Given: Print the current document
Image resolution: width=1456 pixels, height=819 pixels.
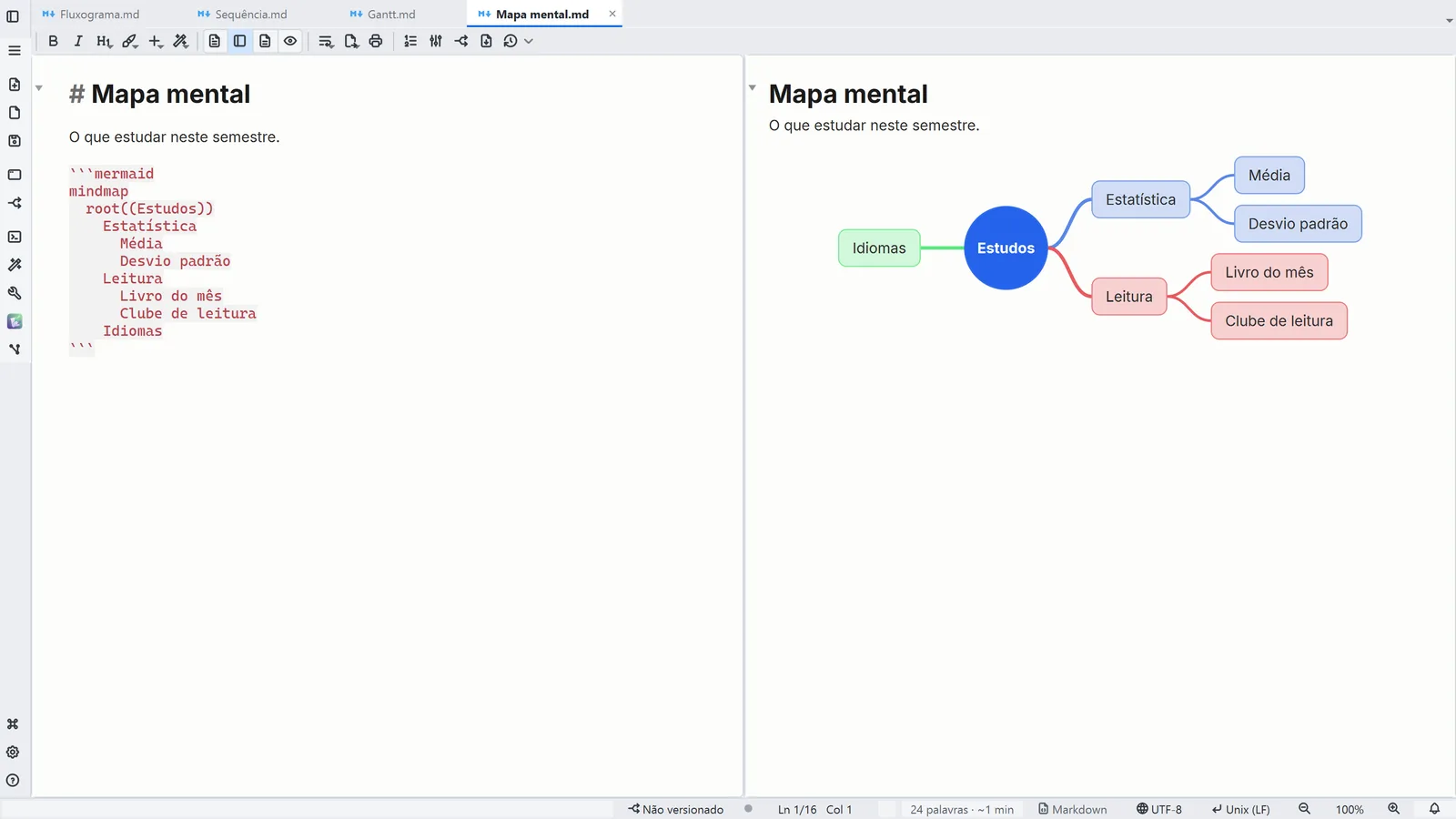Looking at the screenshot, I should coord(376,41).
